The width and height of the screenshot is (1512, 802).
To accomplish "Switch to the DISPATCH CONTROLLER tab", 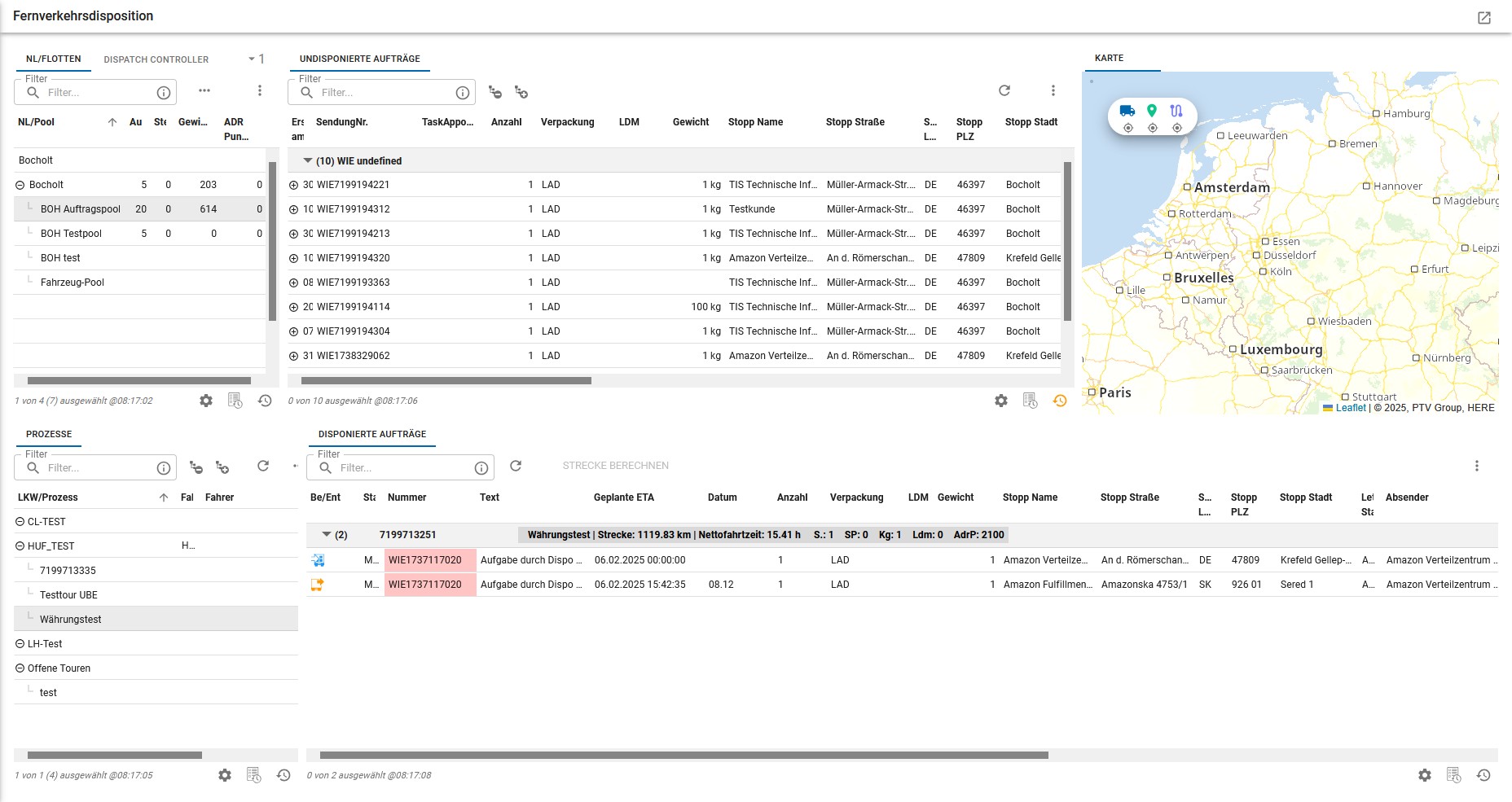I will (x=156, y=59).
